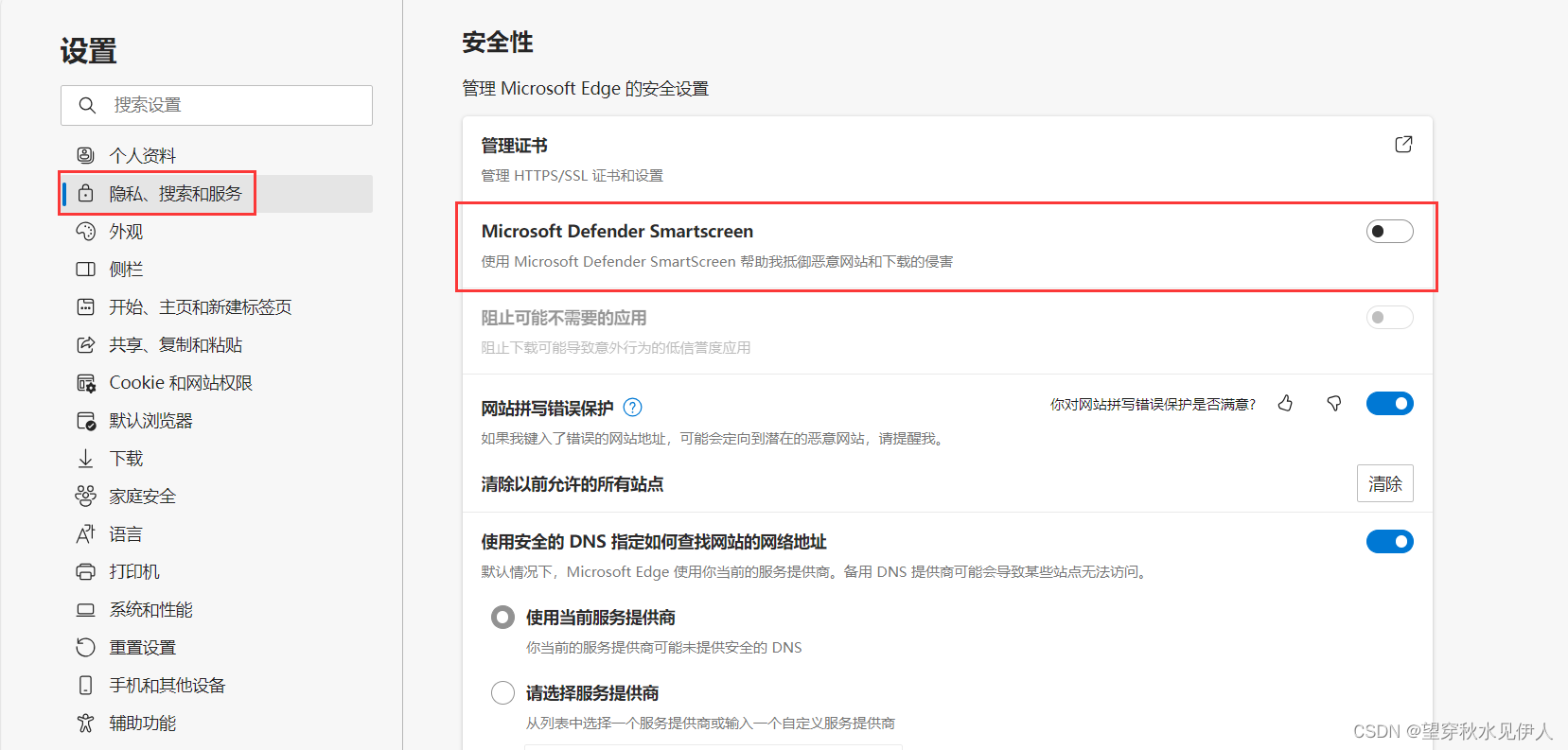This screenshot has height=750, width=1568.
Task: Click the 默认浏览器 icon
Action: coord(85,420)
